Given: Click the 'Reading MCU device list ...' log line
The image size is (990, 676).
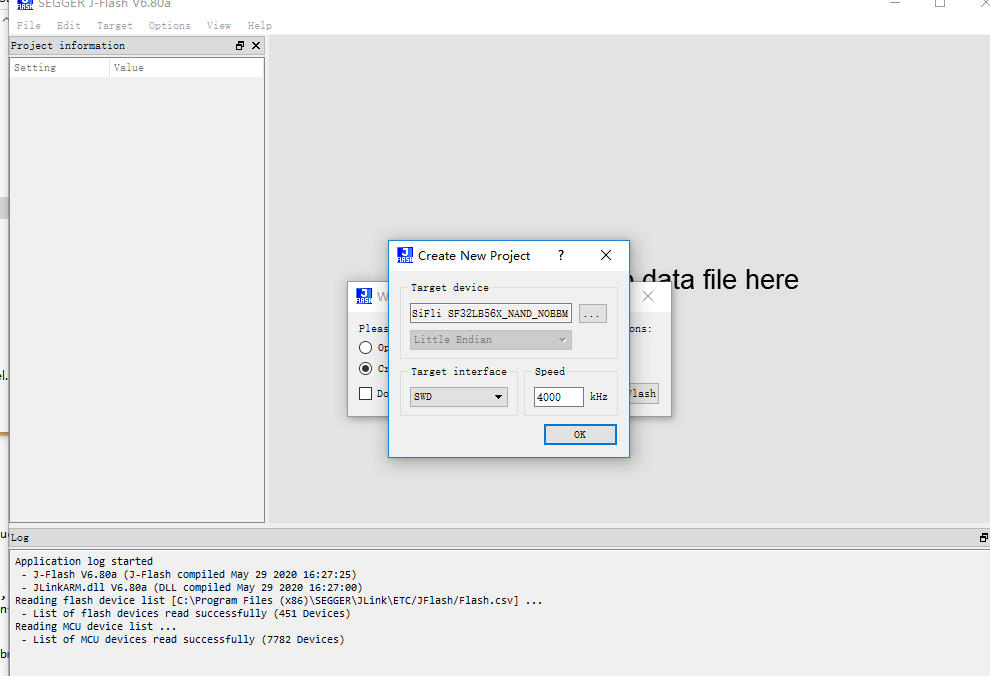Looking at the screenshot, I should tap(96, 626).
